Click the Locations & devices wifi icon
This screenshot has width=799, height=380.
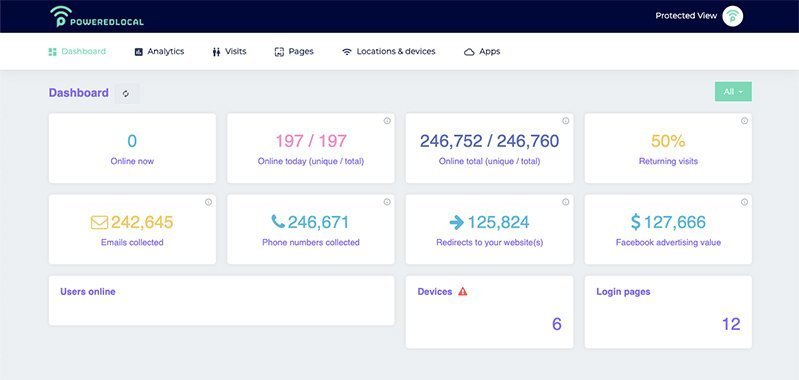pos(347,51)
